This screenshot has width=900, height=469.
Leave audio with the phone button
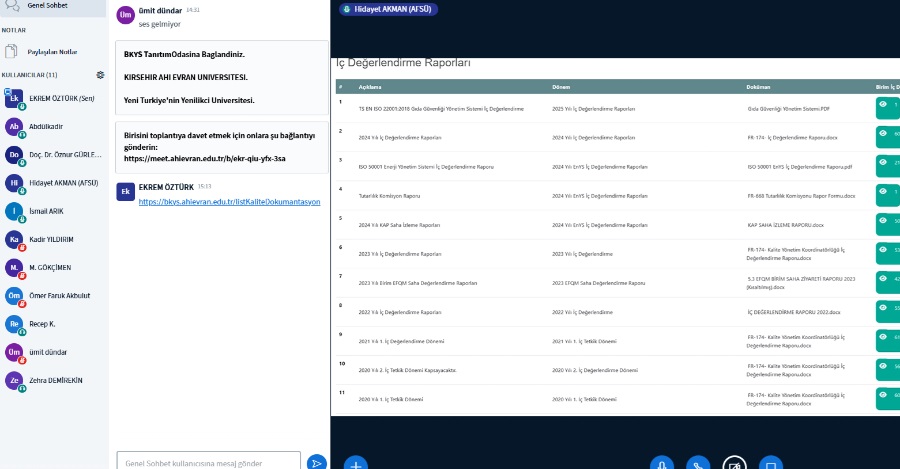[x=698, y=464]
